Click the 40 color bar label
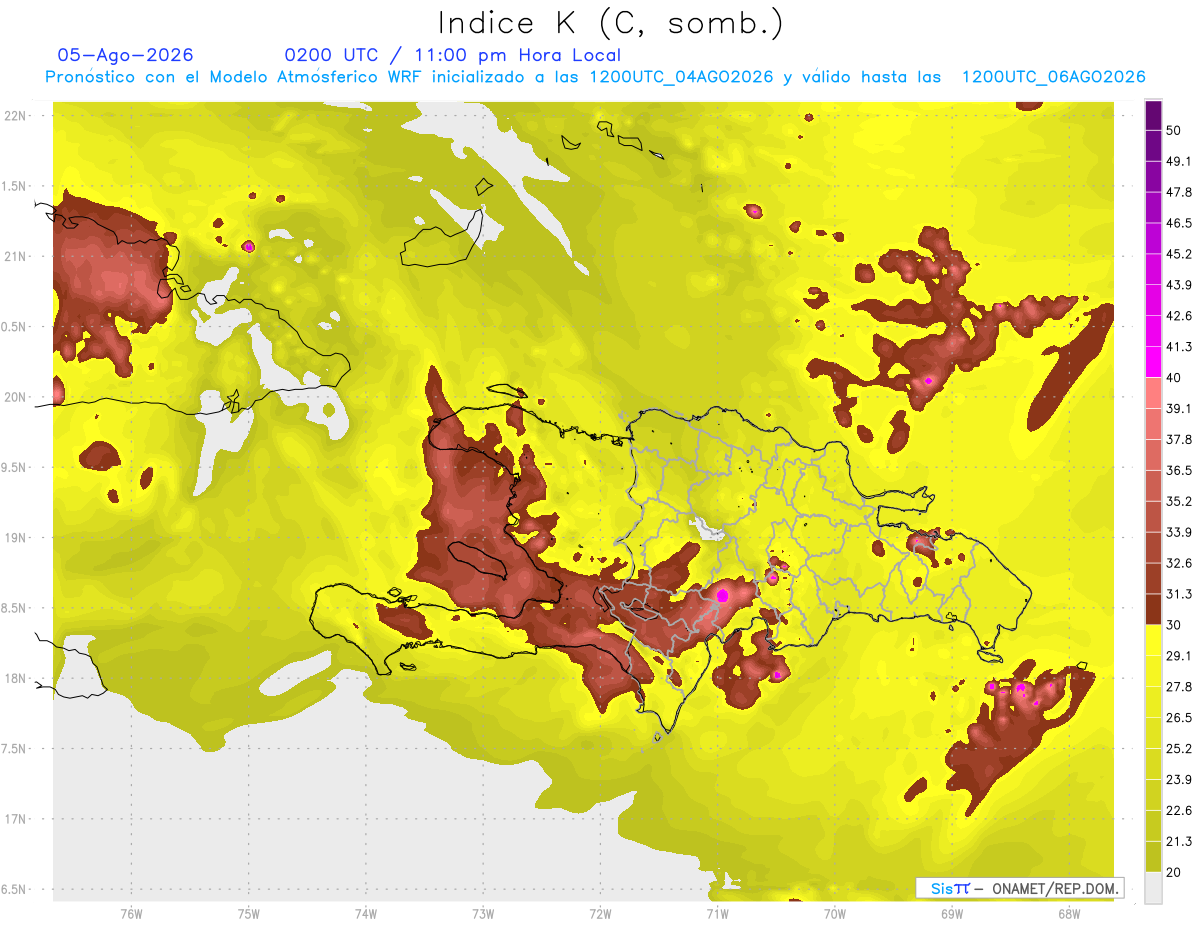This screenshot has height=927, width=1200. (x=1174, y=377)
